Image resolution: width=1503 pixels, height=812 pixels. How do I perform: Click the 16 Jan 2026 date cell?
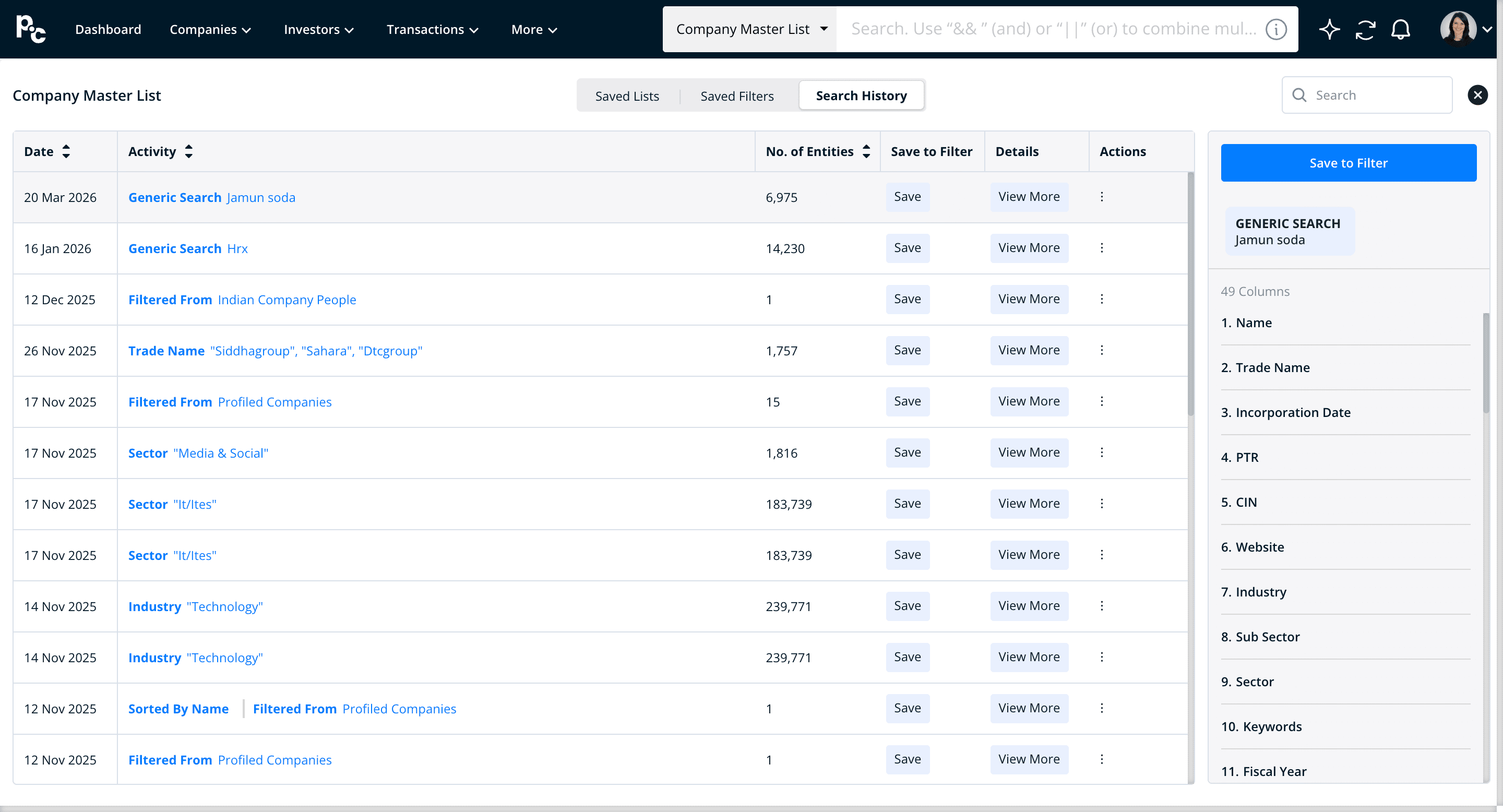pos(57,249)
